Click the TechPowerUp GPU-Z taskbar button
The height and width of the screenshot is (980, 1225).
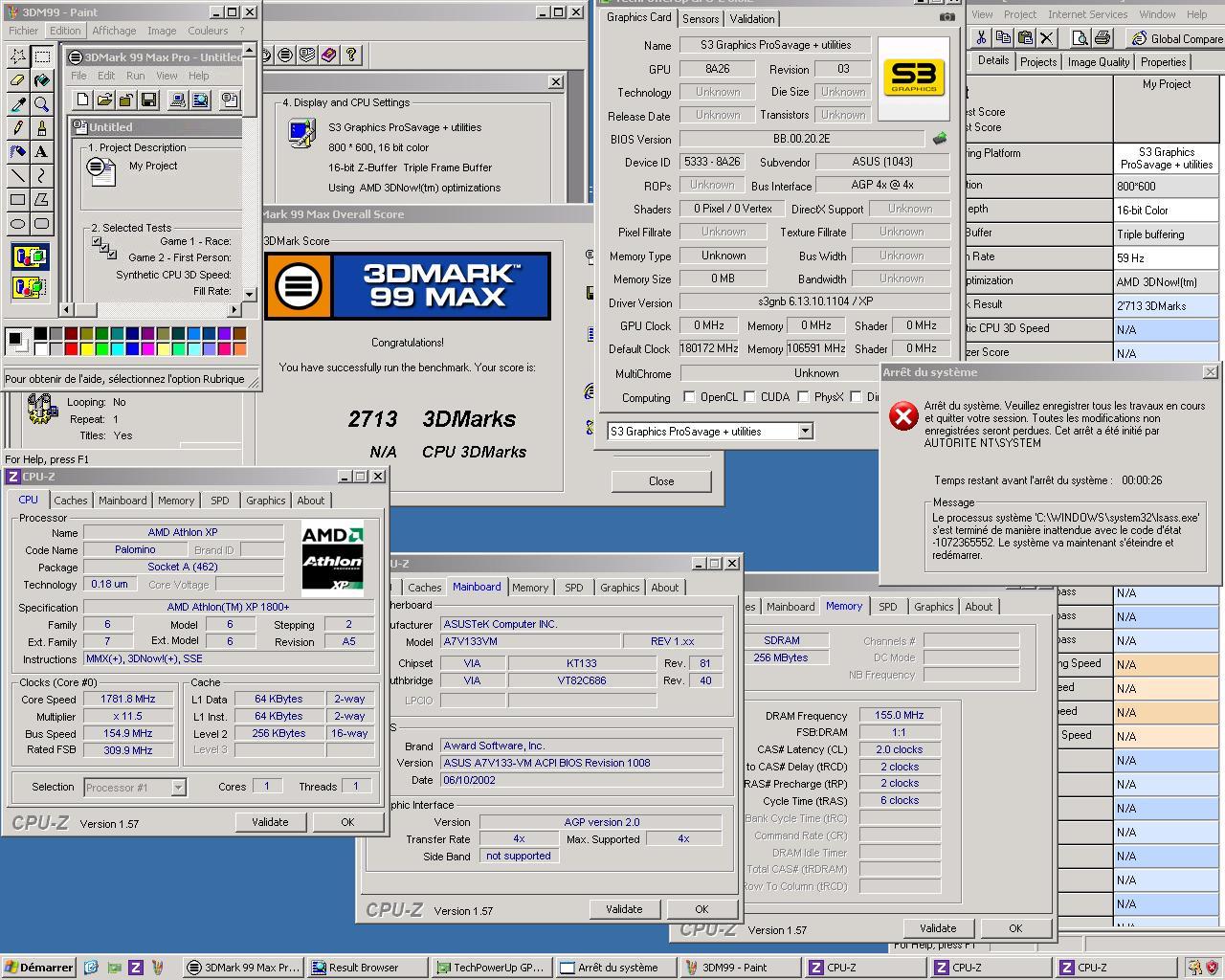(494, 968)
